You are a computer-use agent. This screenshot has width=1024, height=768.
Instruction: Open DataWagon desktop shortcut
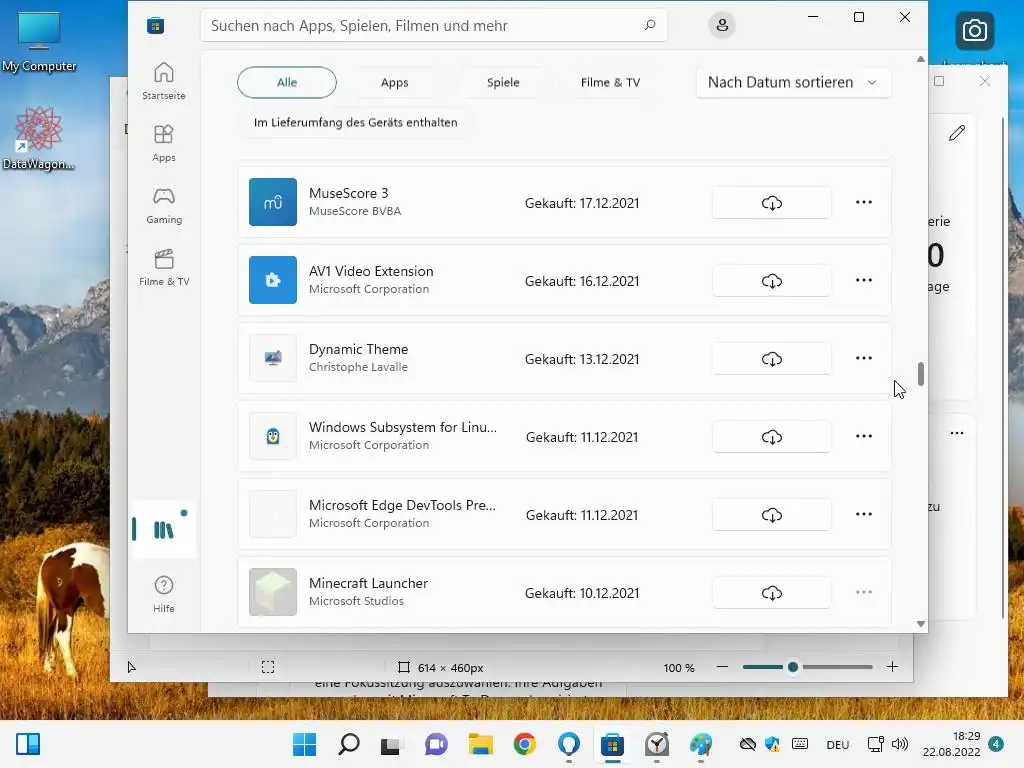(39, 138)
